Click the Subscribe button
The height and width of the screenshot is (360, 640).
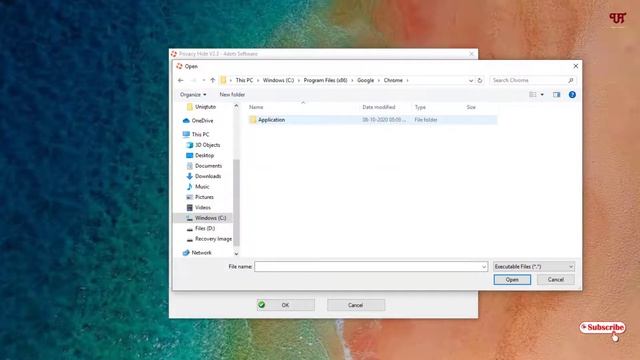pyautogui.click(x=602, y=328)
